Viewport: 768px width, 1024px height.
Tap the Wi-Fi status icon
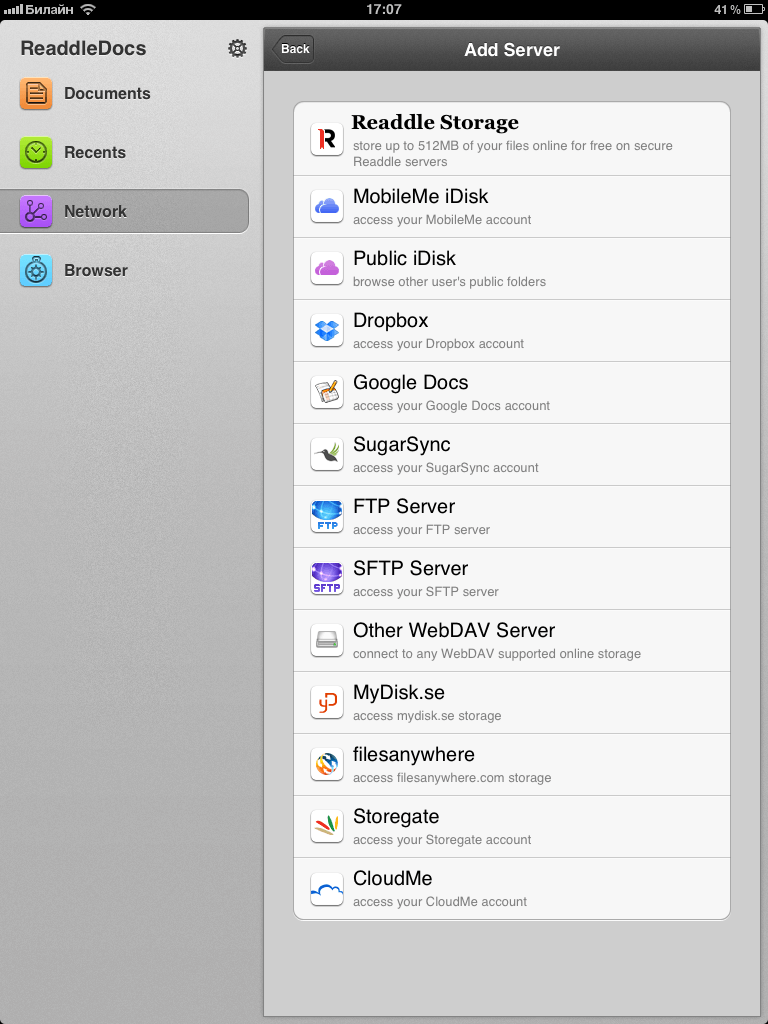pos(88,9)
